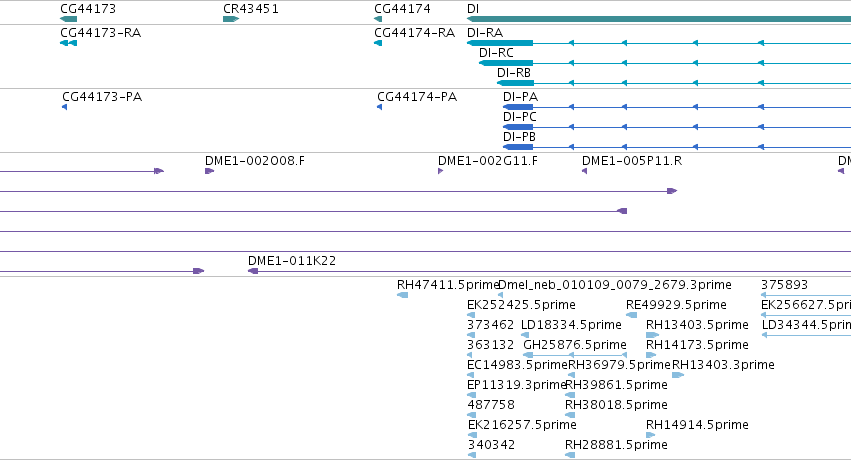
Task: Select the CG44174 gene label
Action: point(402,9)
